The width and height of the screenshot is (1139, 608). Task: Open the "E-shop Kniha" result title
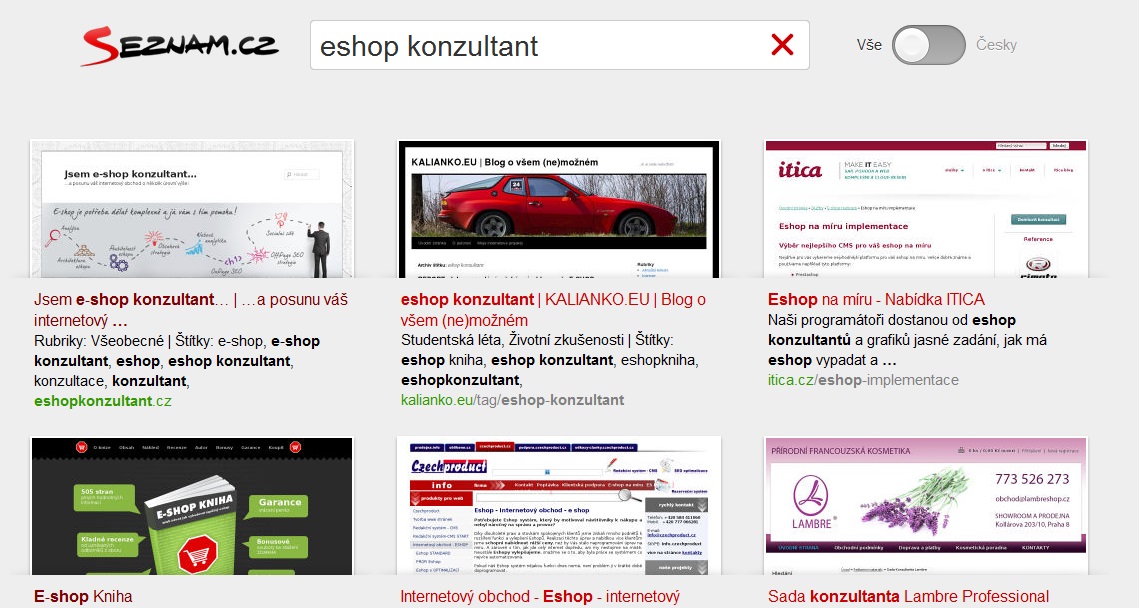point(83,597)
